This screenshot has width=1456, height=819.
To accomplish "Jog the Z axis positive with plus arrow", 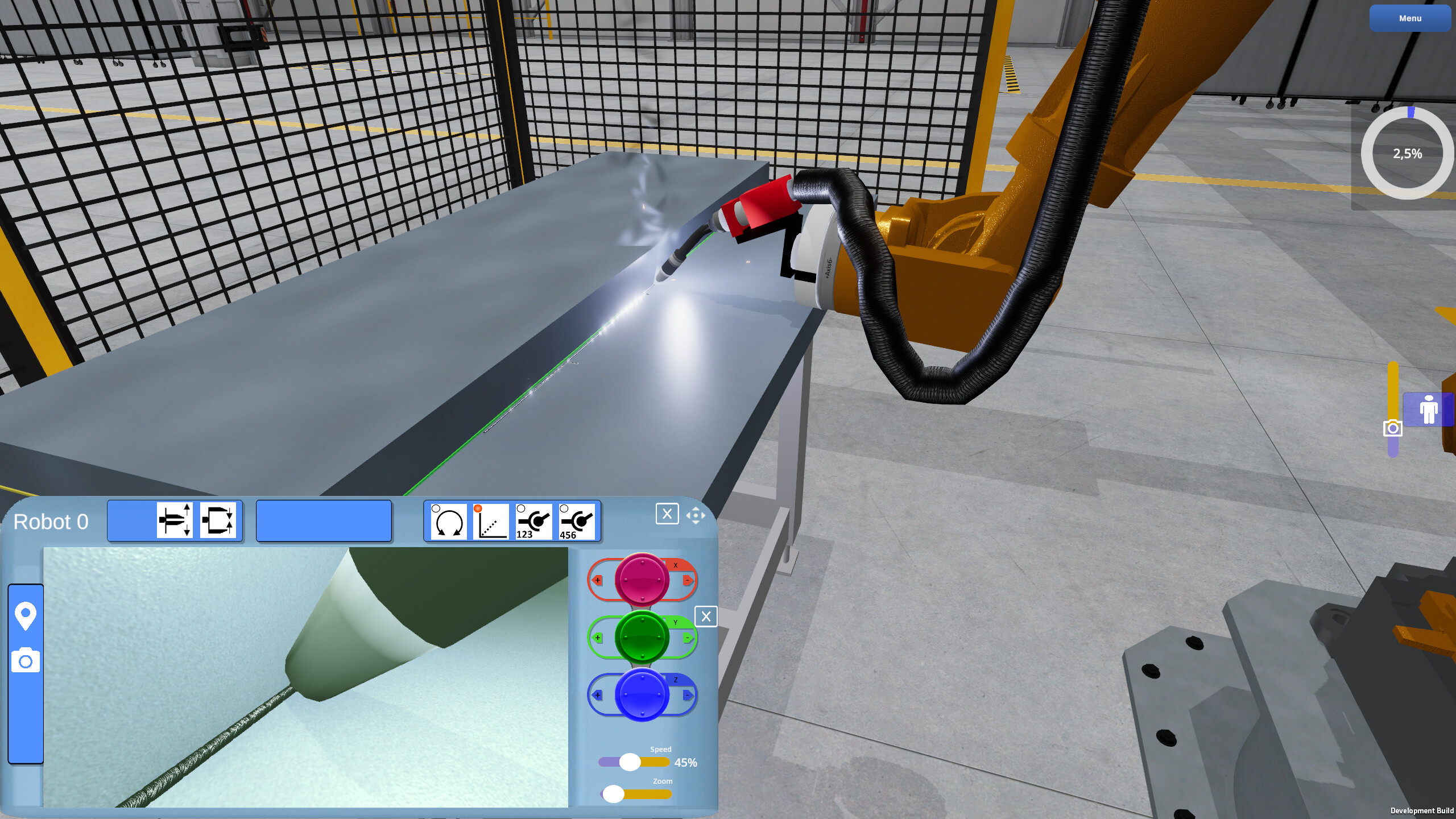I will click(598, 695).
